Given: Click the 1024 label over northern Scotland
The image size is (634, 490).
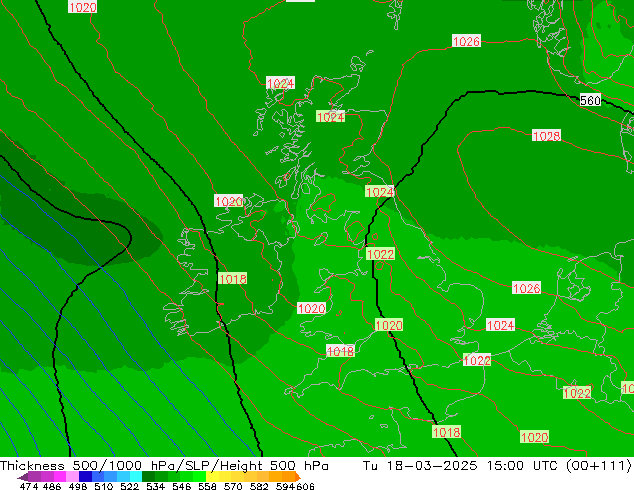Looking at the screenshot, I should [330, 117].
